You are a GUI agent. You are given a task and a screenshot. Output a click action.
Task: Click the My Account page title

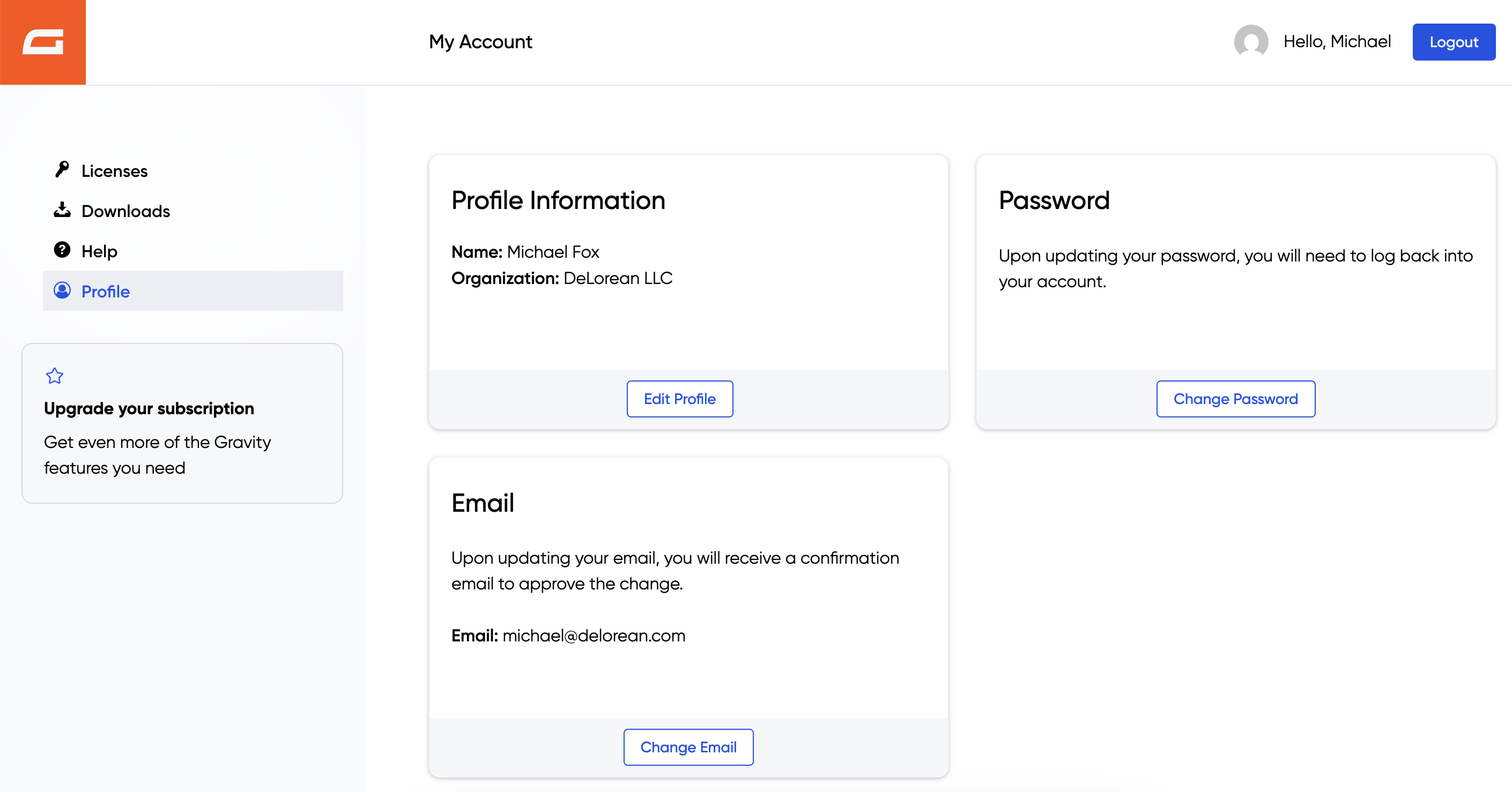tap(480, 42)
